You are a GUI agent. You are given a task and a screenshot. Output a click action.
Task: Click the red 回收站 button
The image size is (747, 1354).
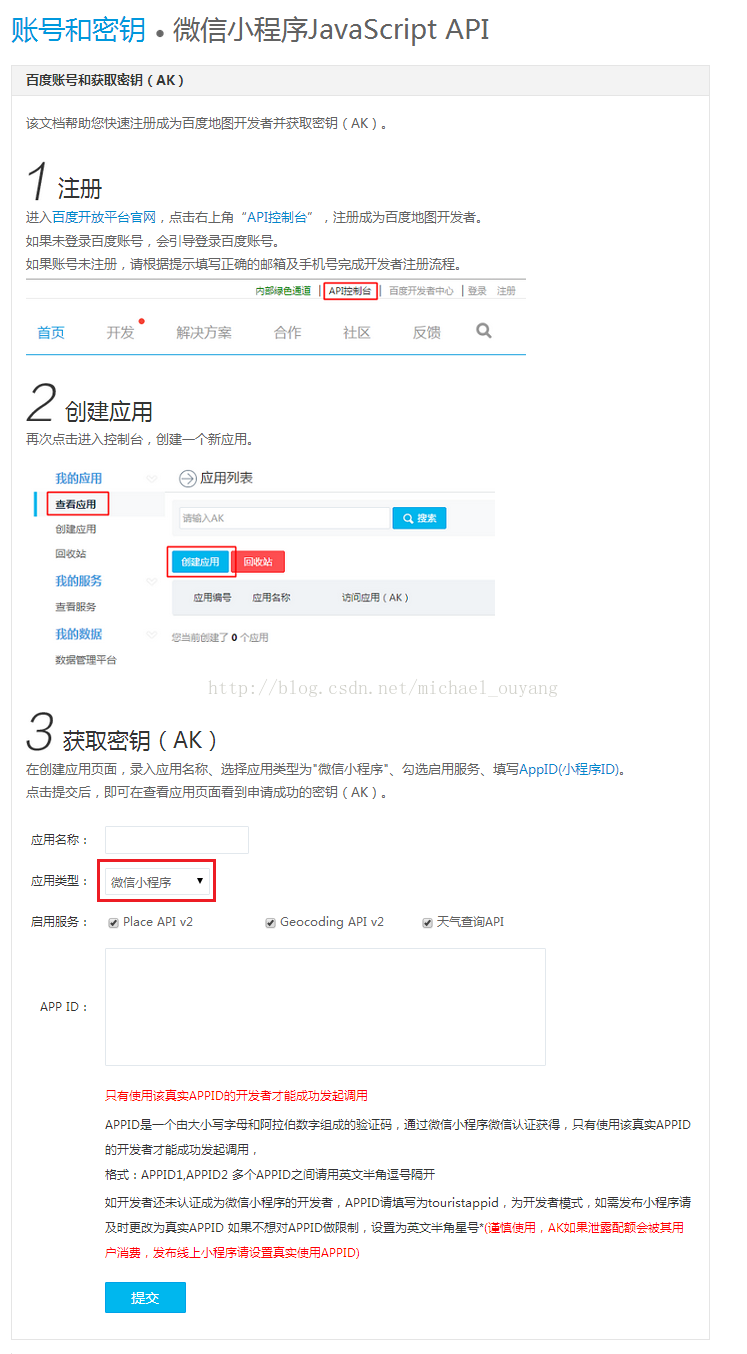coord(258,562)
